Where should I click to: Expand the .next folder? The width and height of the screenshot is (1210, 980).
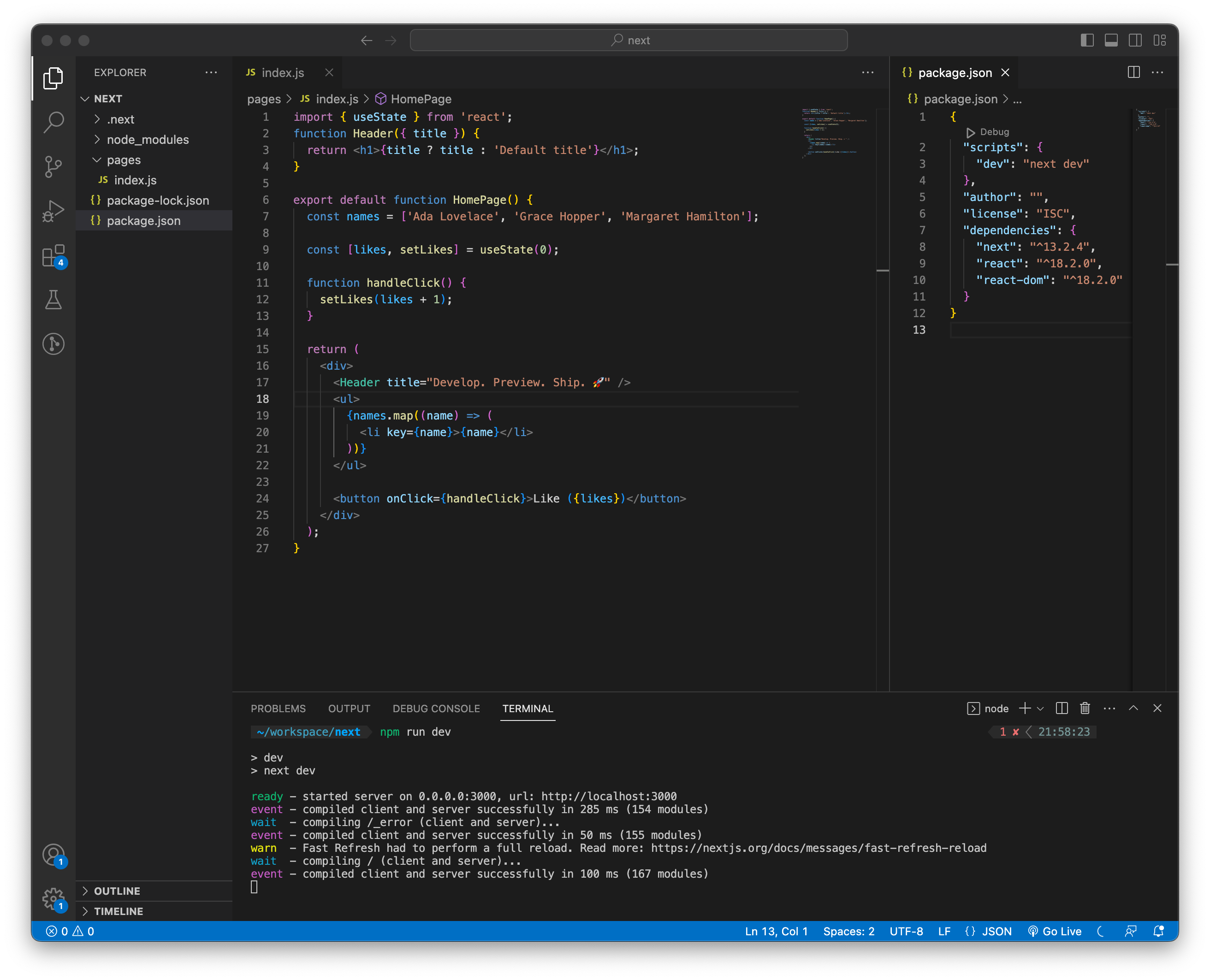pyautogui.click(x=120, y=119)
